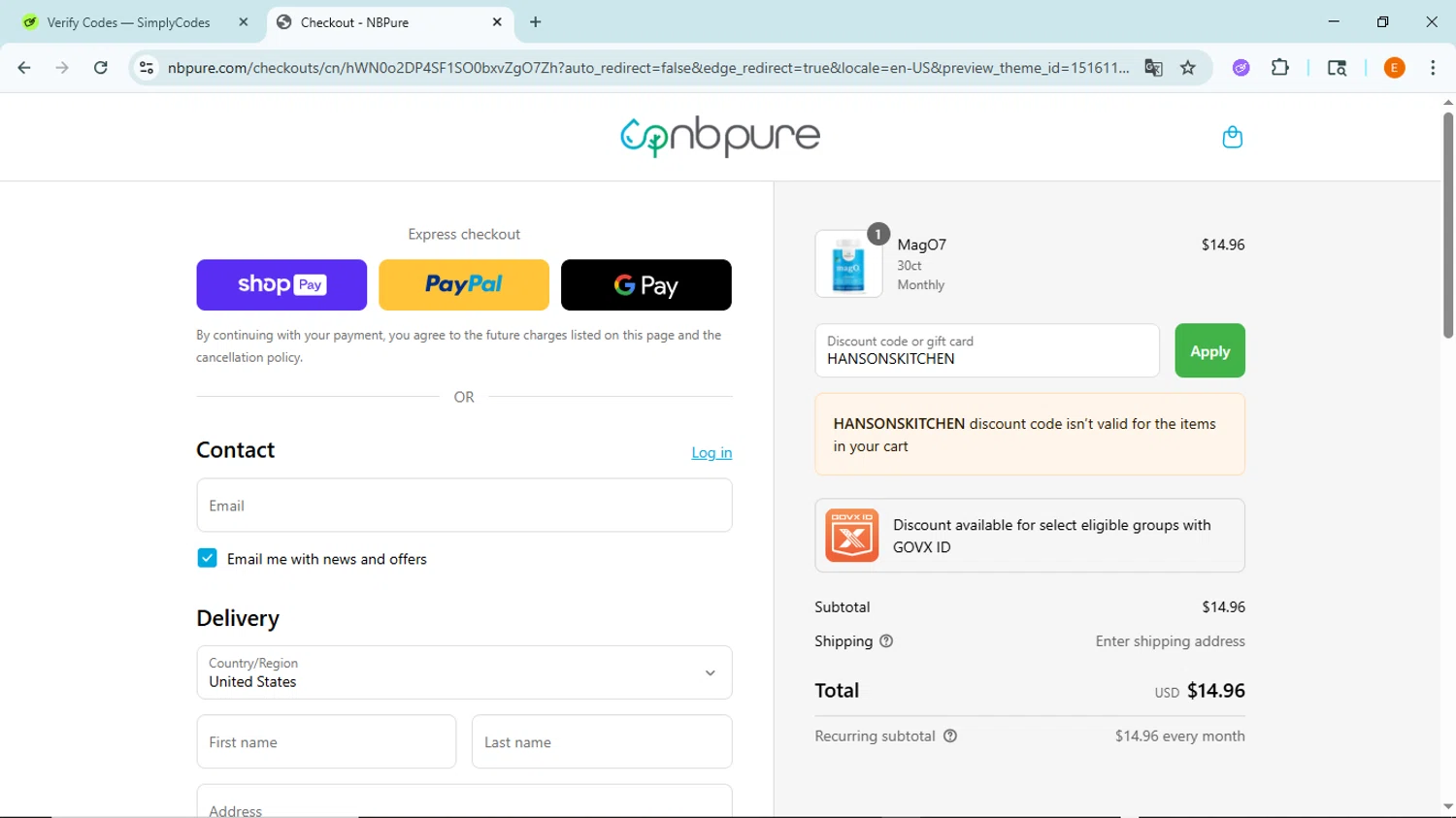Close the Checkout NBPure tab
This screenshot has width=1456, height=818.
(x=497, y=22)
